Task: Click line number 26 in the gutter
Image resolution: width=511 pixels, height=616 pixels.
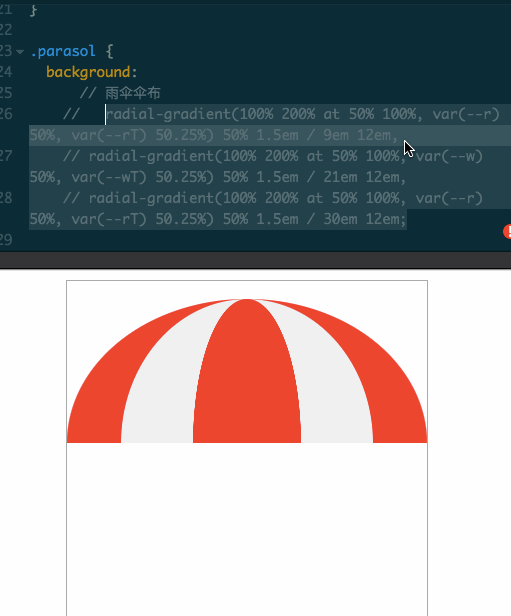Action: click(6, 114)
